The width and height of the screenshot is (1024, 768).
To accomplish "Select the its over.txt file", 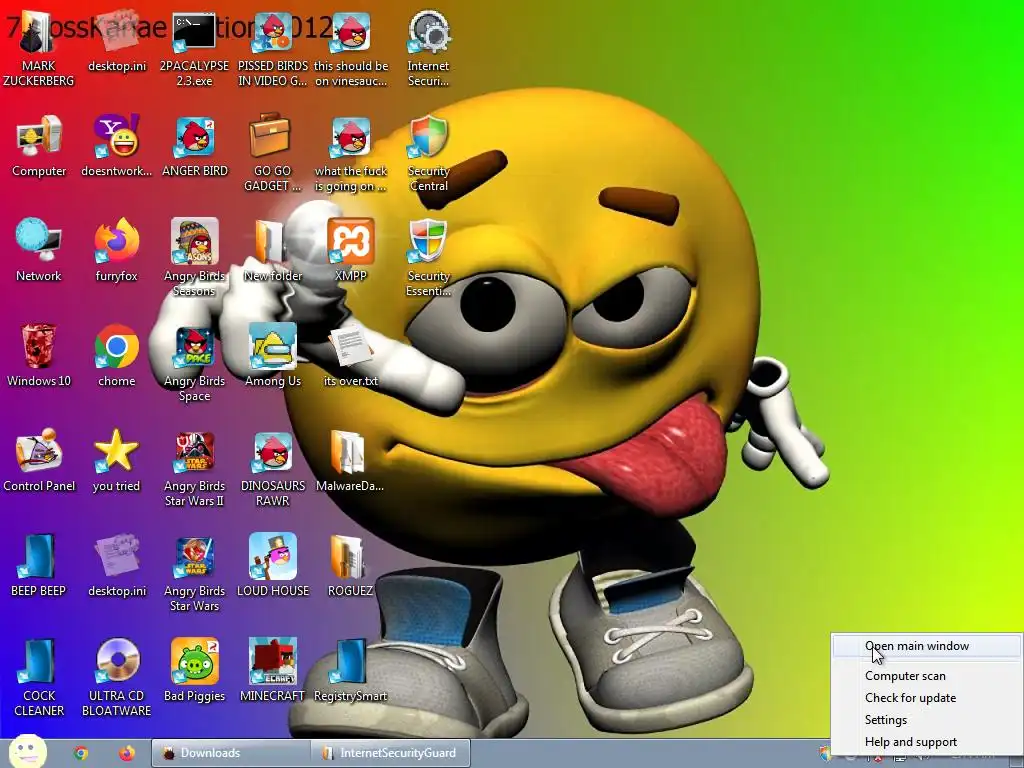I will click(351, 356).
